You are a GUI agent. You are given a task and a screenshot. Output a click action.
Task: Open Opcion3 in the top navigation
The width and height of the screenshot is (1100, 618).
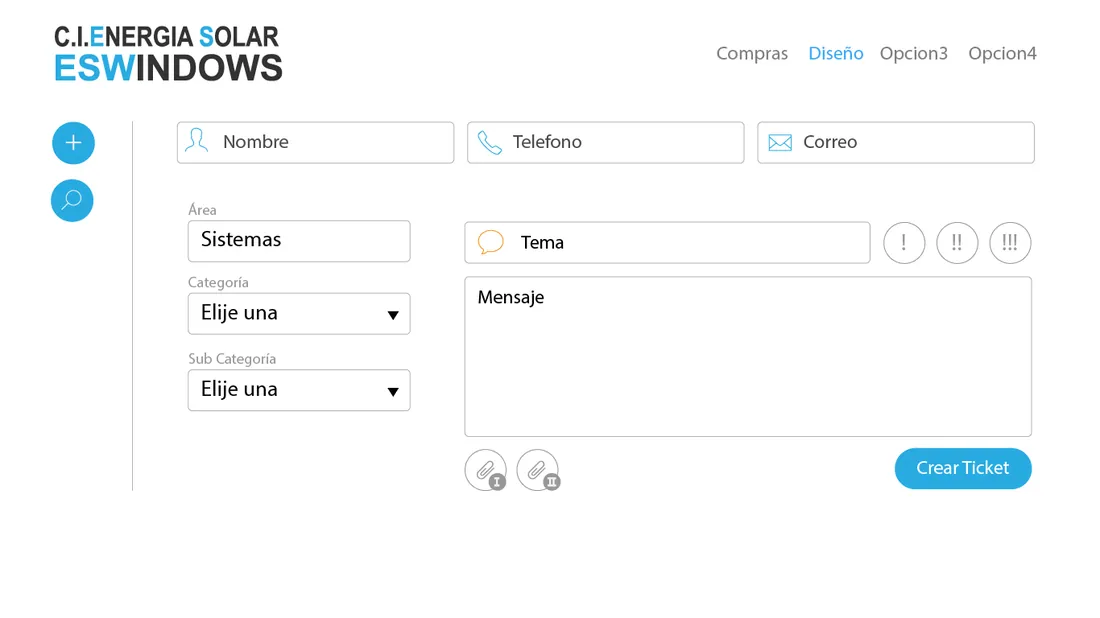tap(913, 54)
